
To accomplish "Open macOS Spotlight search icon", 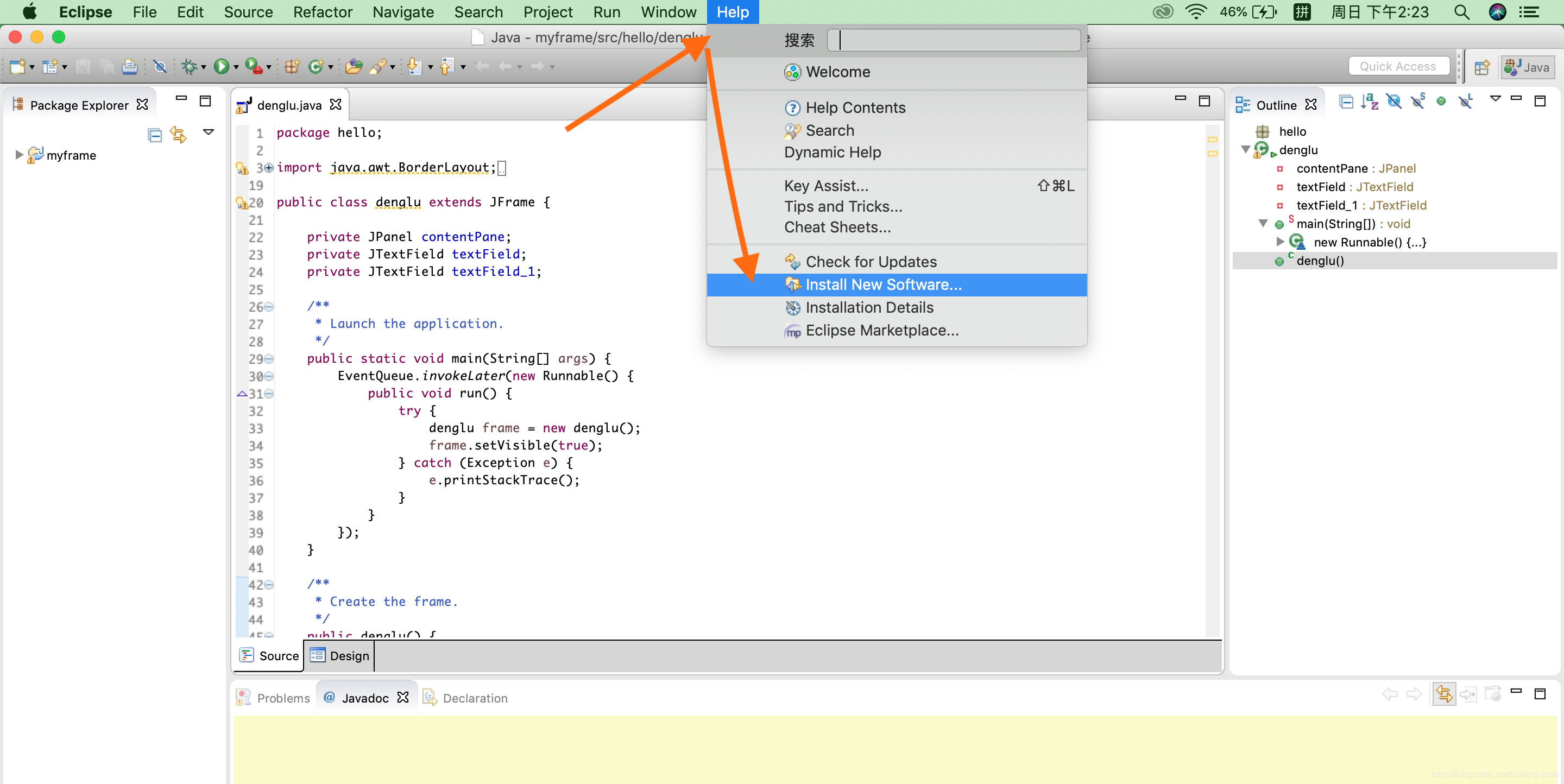I will coord(1462,12).
